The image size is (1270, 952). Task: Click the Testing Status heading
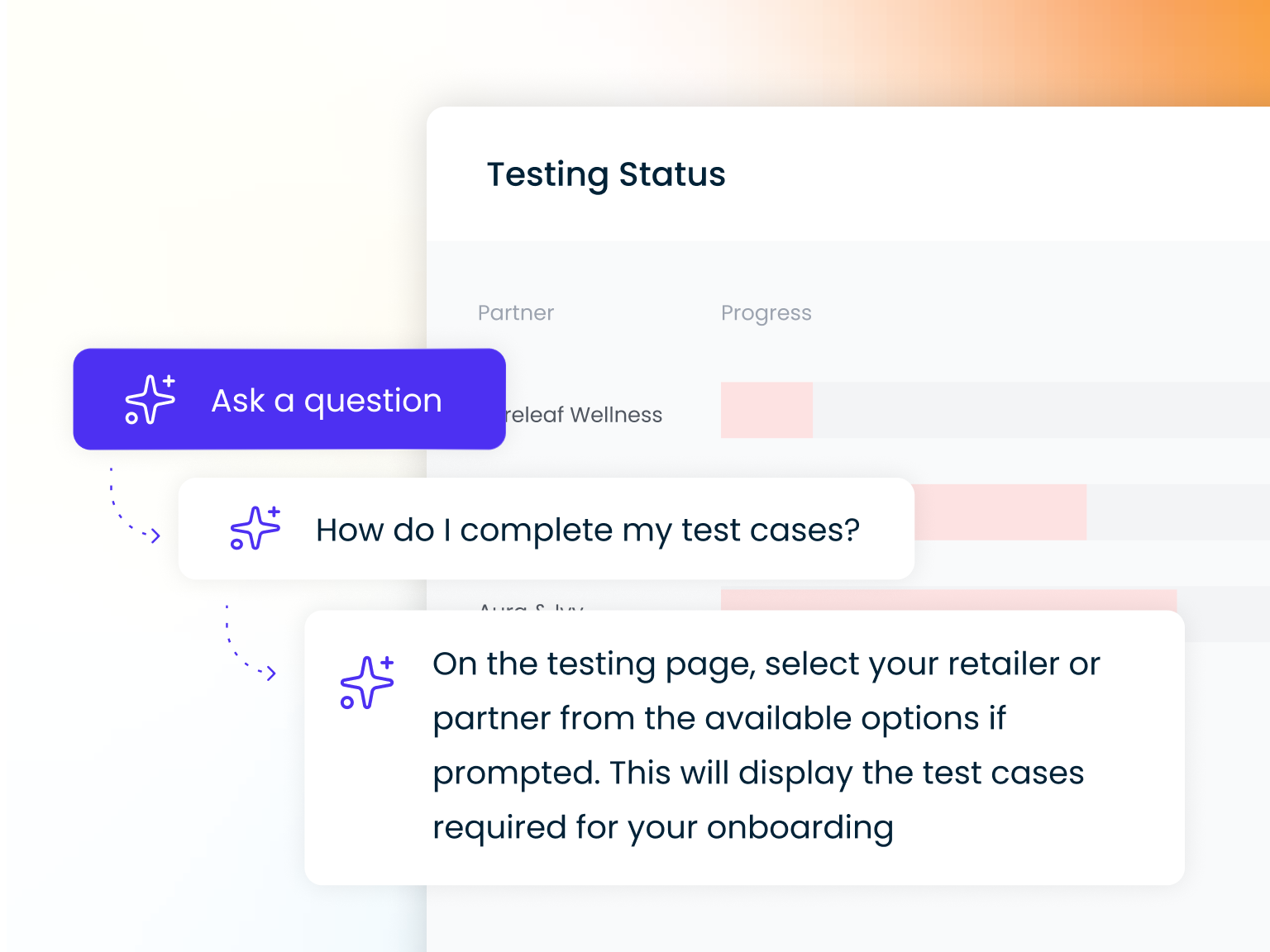click(x=606, y=174)
